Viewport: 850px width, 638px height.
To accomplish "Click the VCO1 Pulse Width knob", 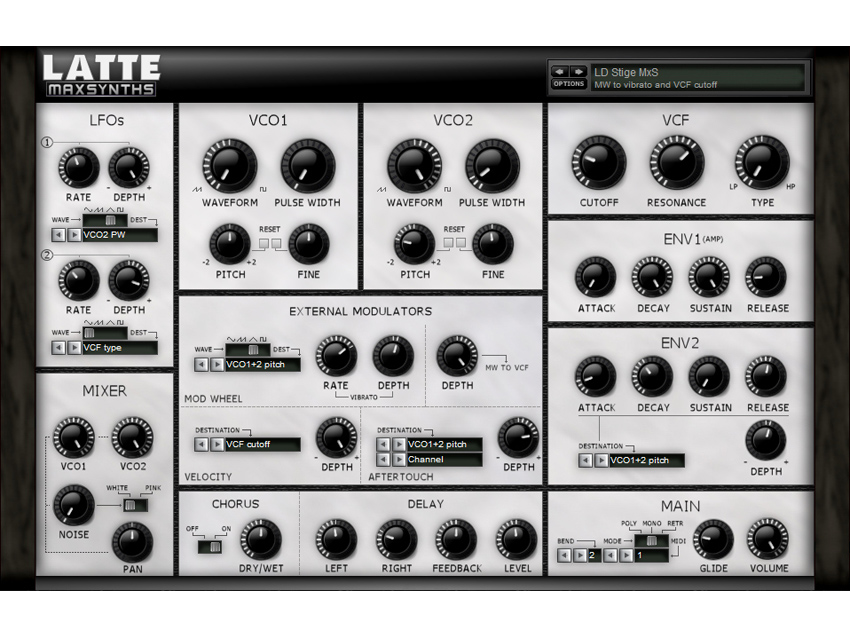I will 307,165.
